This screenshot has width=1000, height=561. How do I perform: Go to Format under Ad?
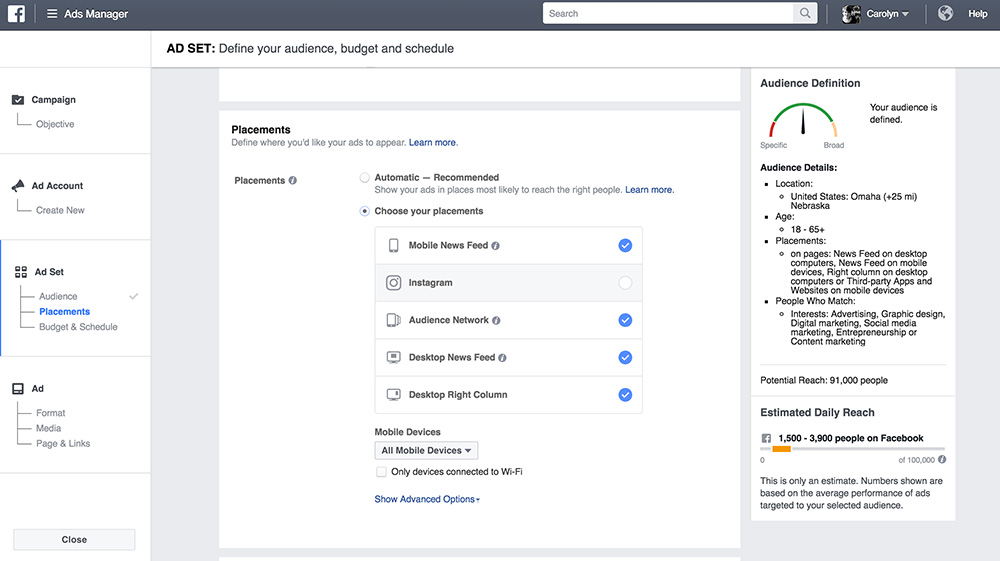click(50, 412)
